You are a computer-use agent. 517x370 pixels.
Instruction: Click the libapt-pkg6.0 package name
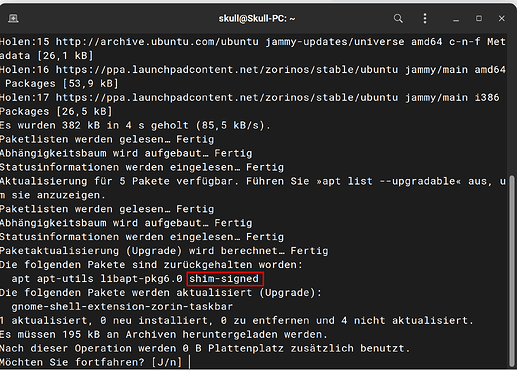pyautogui.click(x=141, y=279)
